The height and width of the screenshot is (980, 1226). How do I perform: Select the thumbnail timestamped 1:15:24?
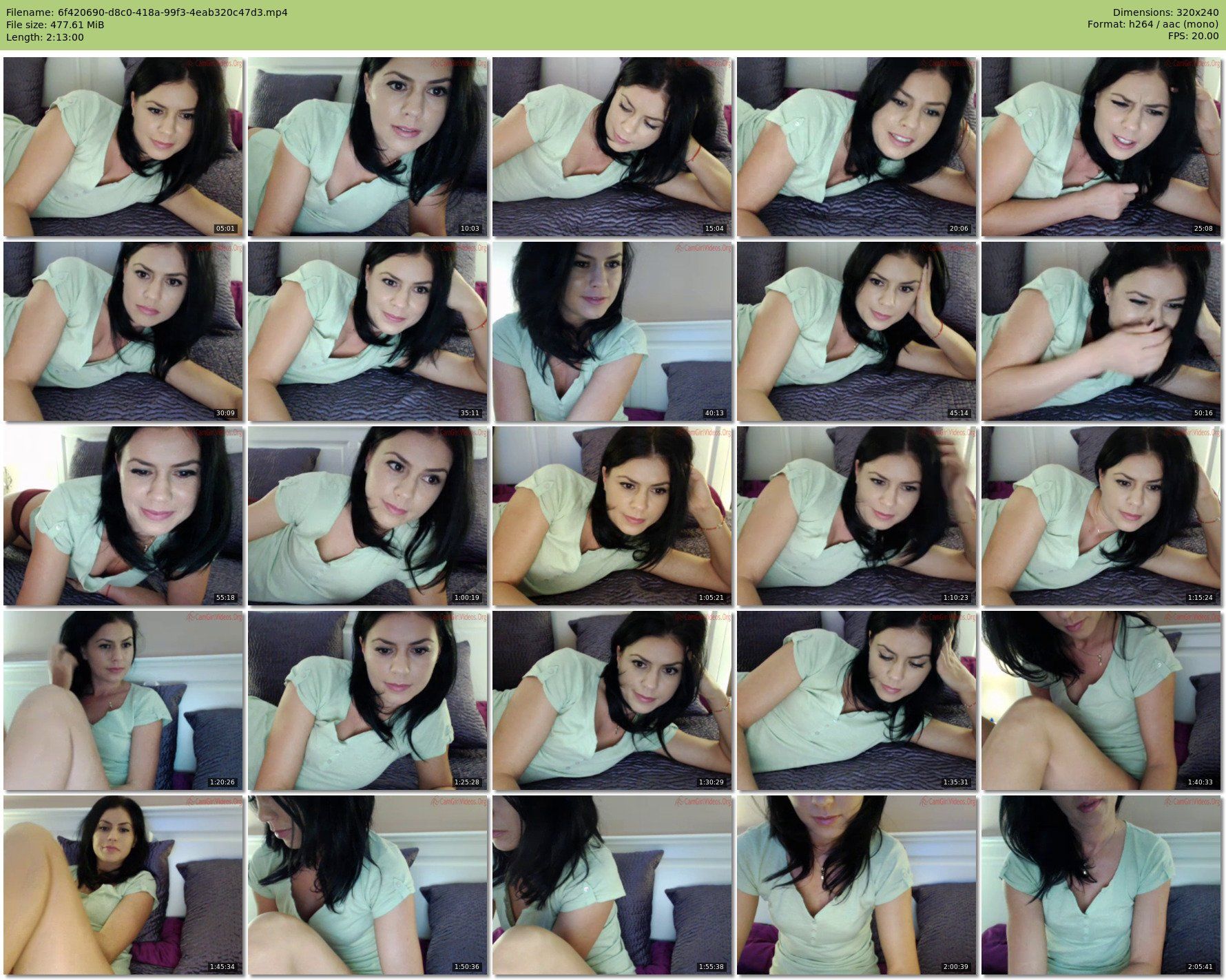tap(1101, 516)
